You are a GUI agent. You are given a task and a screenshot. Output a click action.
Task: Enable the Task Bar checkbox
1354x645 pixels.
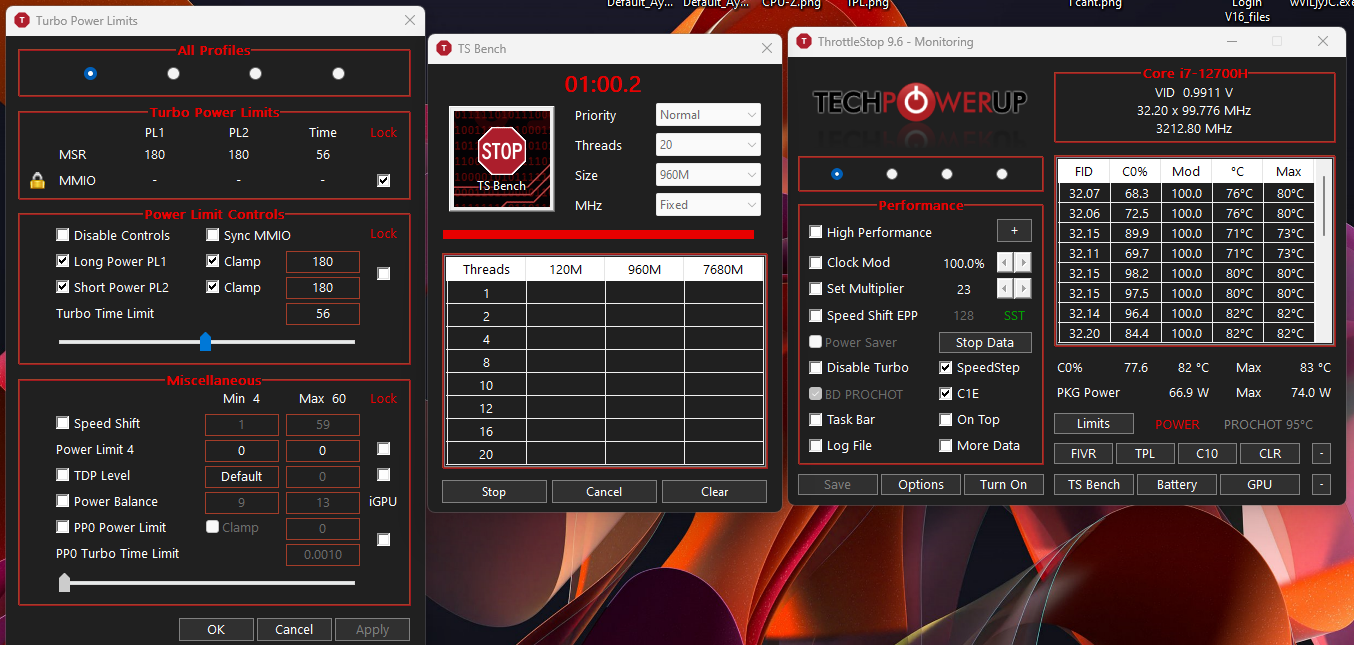click(x=816, y=419)
